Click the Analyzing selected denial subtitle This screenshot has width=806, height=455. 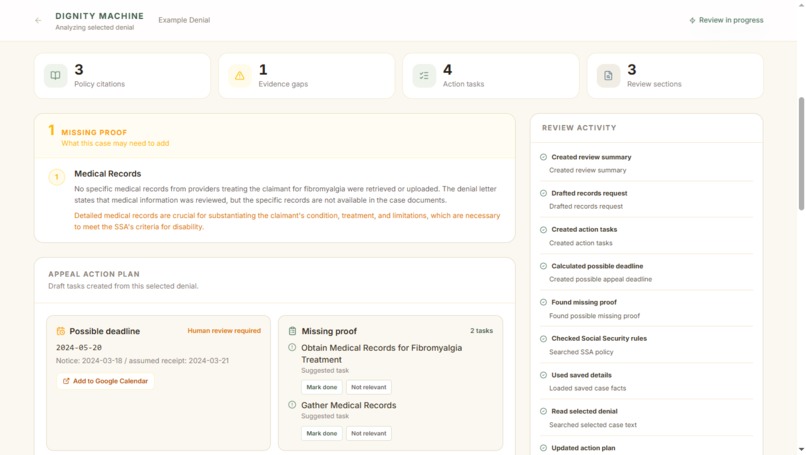tap(95, 28)
